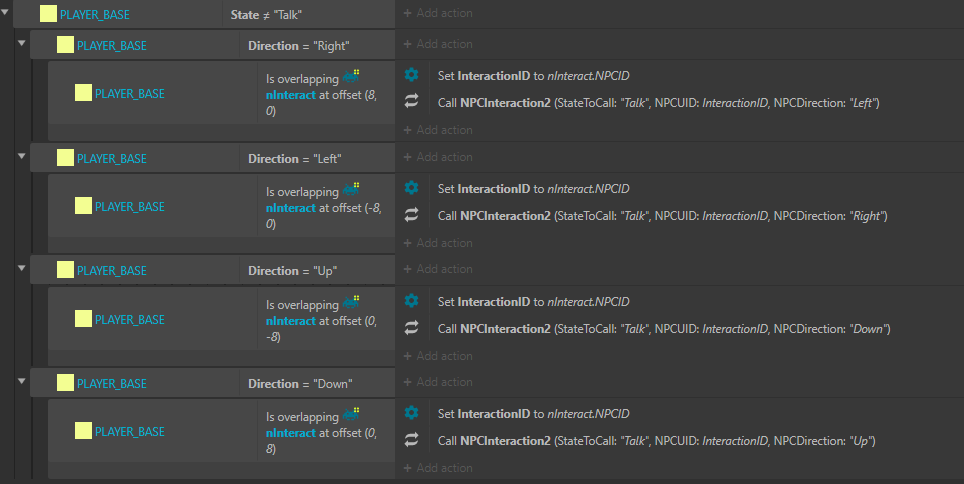Collapse the Direction = "Up" sub-event
Image resolution: width=964 pixels, height=484 pixels.
22,268
